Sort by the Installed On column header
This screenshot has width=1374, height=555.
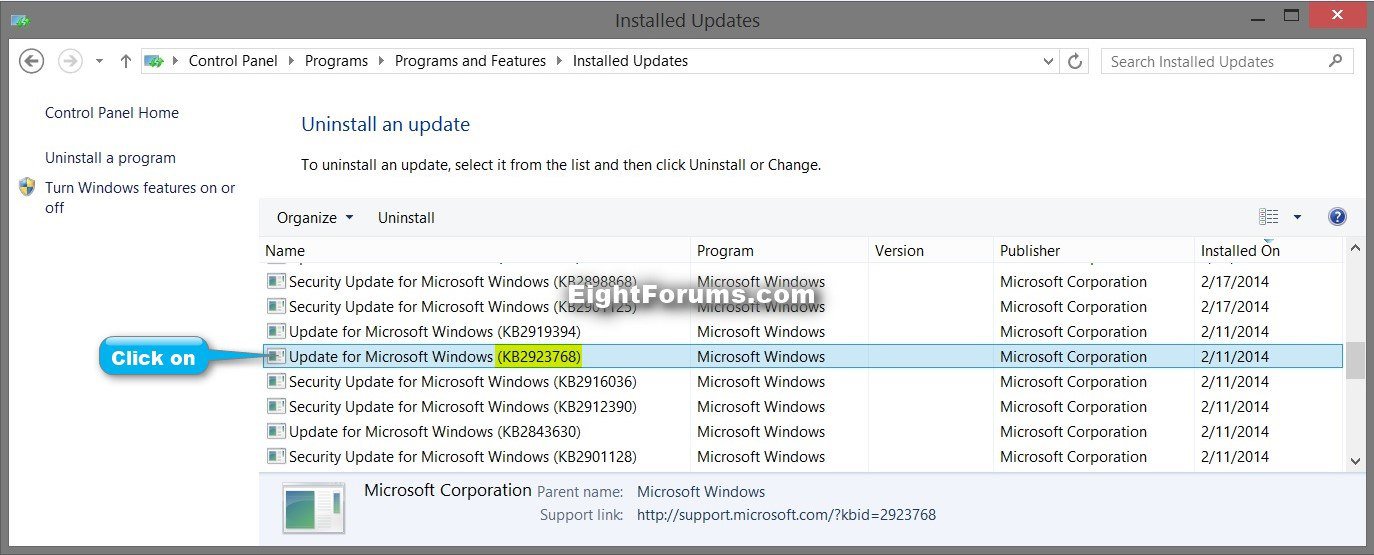(1268, 250)
